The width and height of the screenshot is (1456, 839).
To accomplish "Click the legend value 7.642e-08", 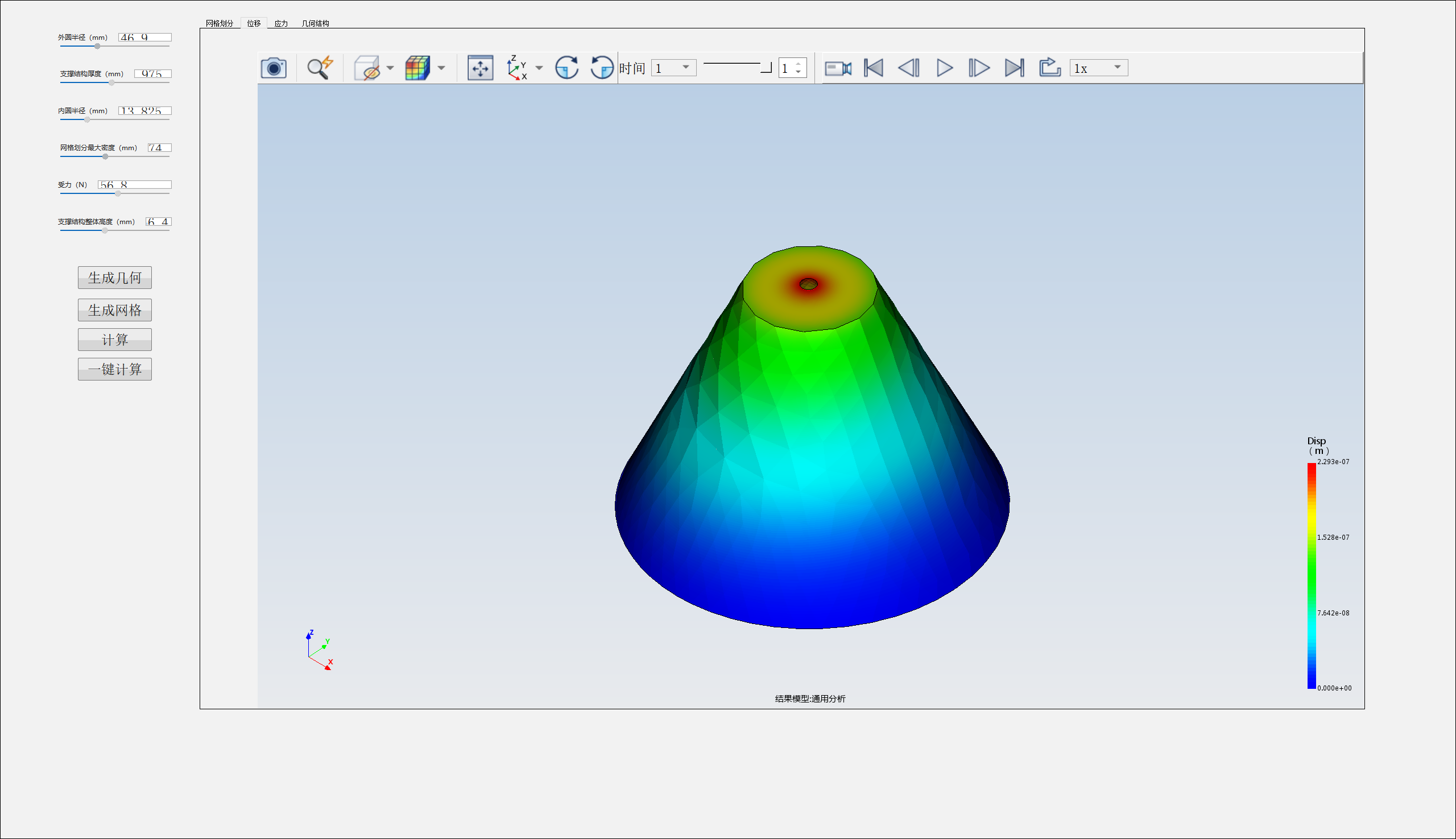I will pos(1333,613).
